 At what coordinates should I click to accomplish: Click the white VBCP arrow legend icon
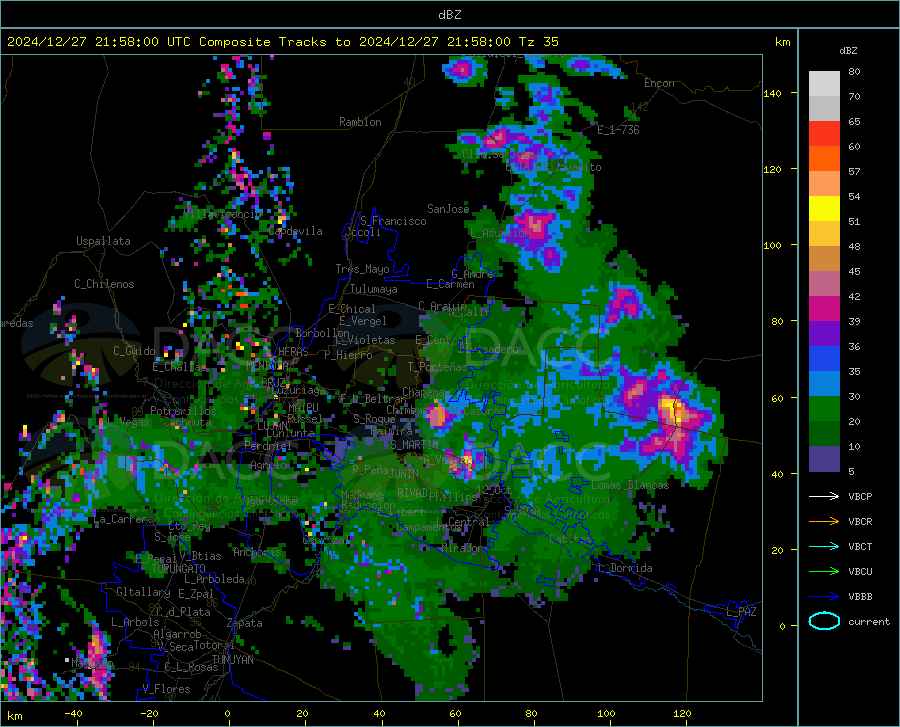click(x=824, y=496)
